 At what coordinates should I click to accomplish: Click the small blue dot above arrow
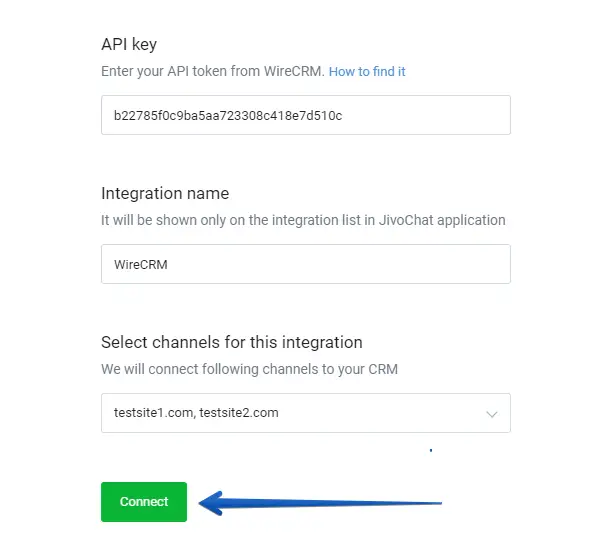pos(430,451)
